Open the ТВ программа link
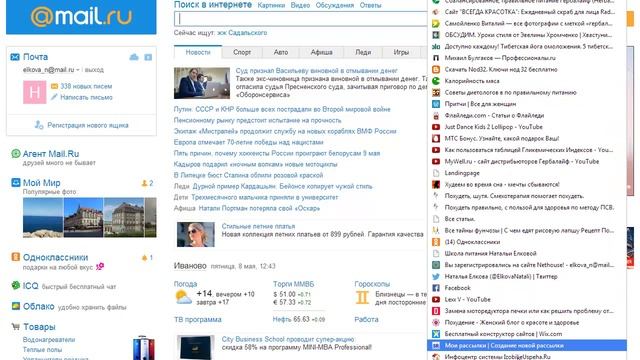 pyautogui.click(x=198, y=319)
